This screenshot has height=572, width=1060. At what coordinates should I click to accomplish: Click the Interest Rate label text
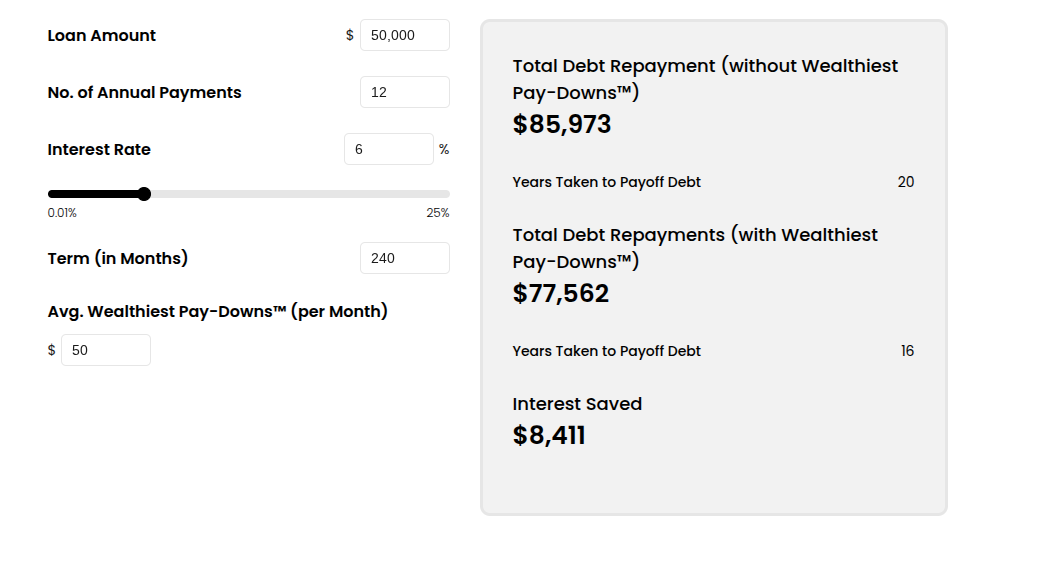pos(99,149)
